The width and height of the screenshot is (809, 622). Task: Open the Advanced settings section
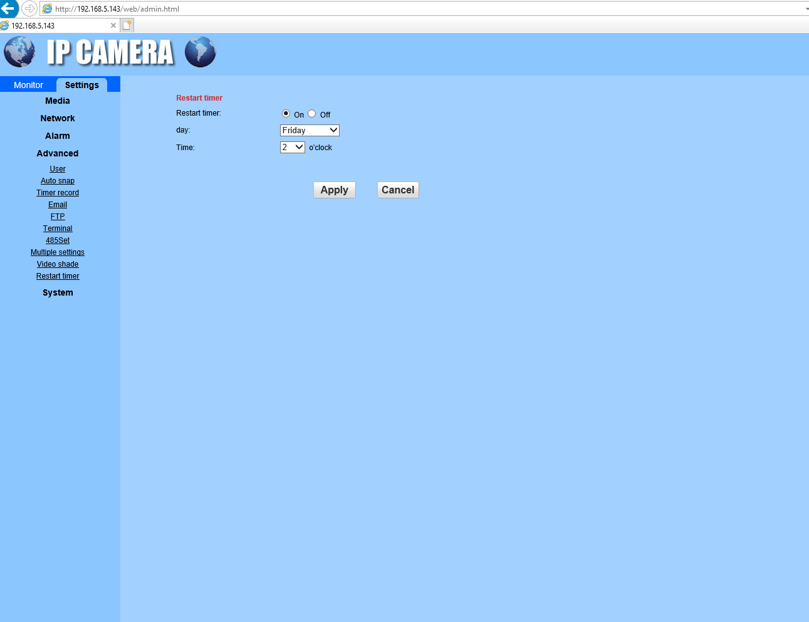[57, 153]
